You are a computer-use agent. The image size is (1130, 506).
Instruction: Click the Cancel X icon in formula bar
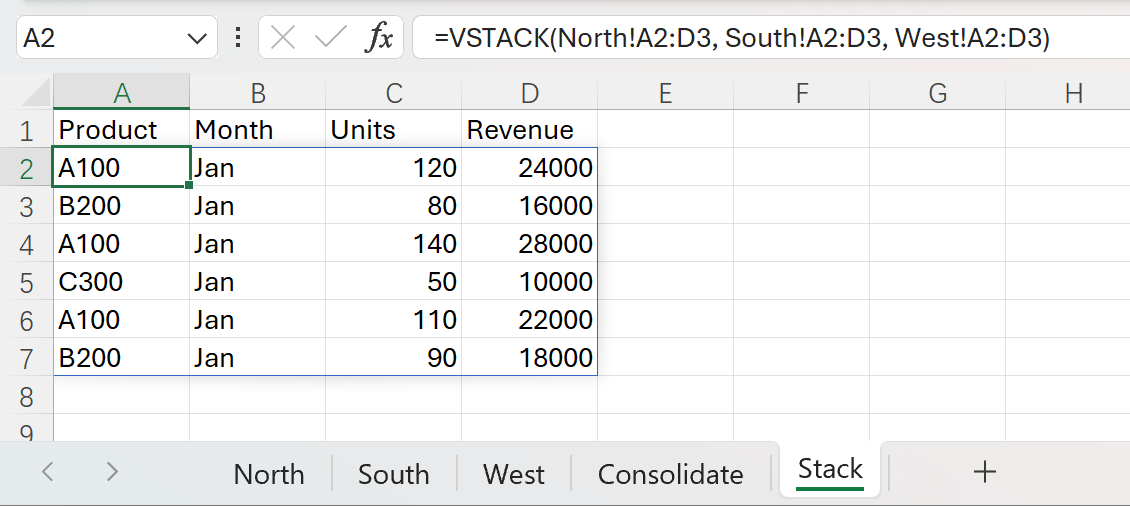click(x=284, y=39)
